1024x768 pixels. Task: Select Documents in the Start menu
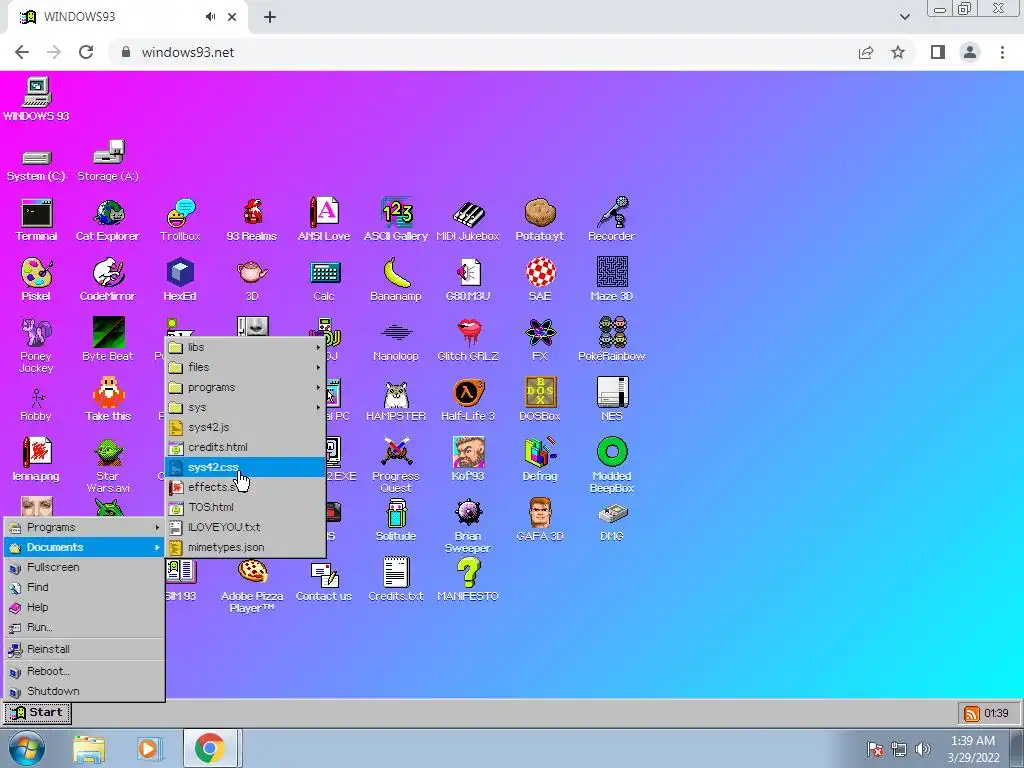pyautogui.click(x=84, y=547)
